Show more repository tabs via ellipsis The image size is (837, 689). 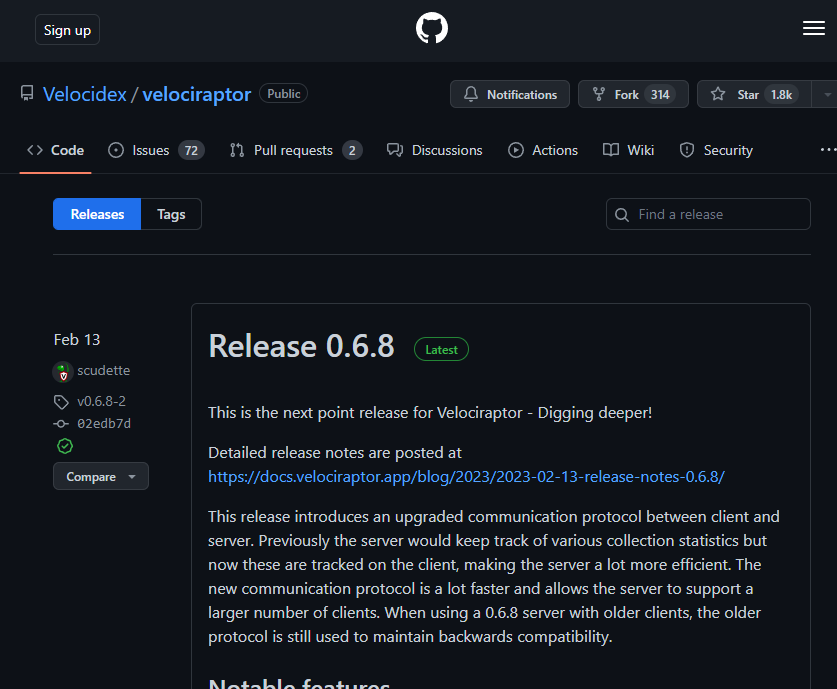pyautogui.click(x=828, y=150)
